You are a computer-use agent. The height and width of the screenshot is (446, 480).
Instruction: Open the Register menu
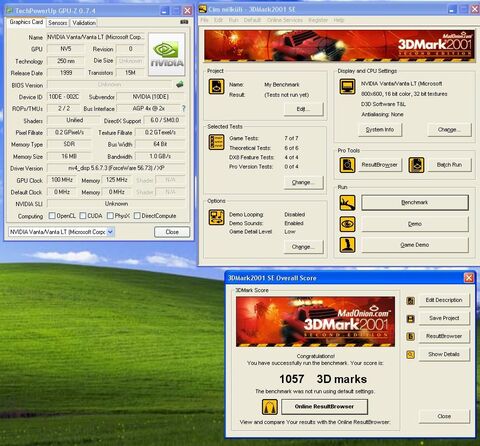pos(318,20)
